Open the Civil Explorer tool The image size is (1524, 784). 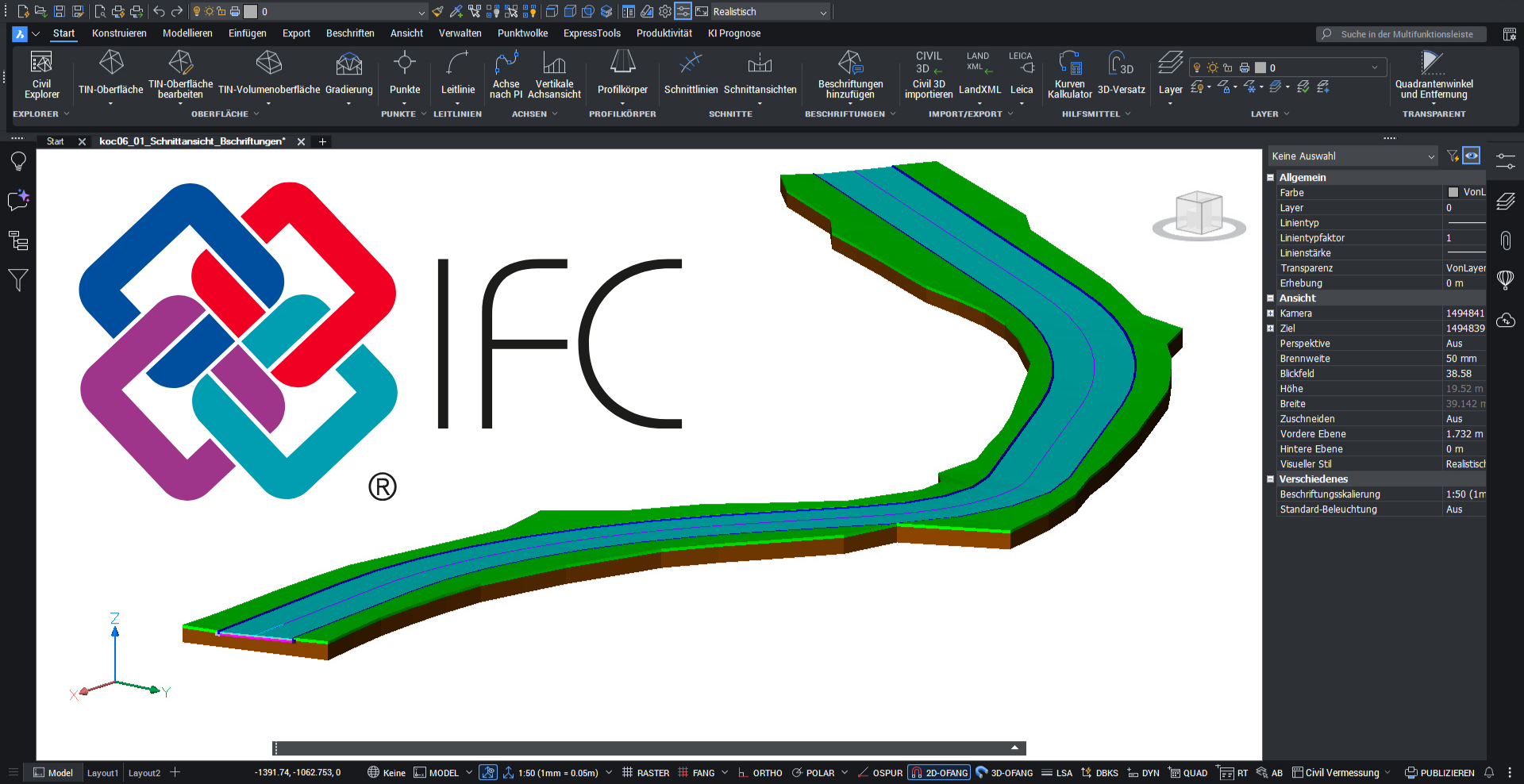41,75
